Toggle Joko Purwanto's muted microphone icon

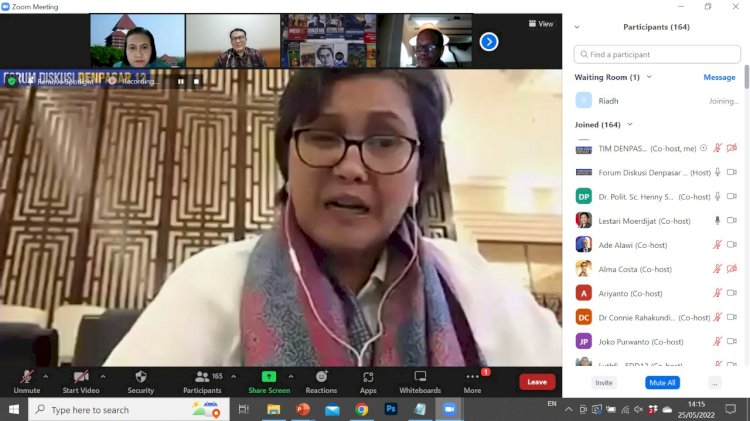pyautogui.click(x=717, y=341)
